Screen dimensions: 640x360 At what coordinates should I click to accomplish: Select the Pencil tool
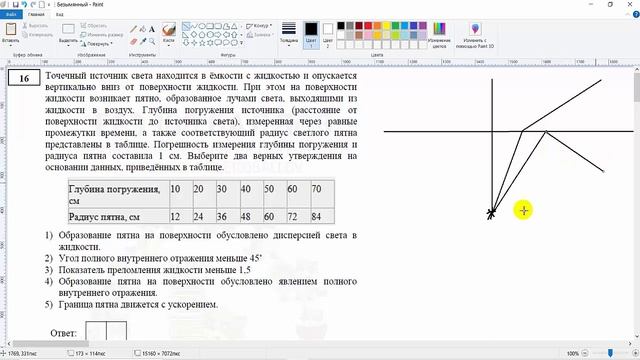coord(133,29)
